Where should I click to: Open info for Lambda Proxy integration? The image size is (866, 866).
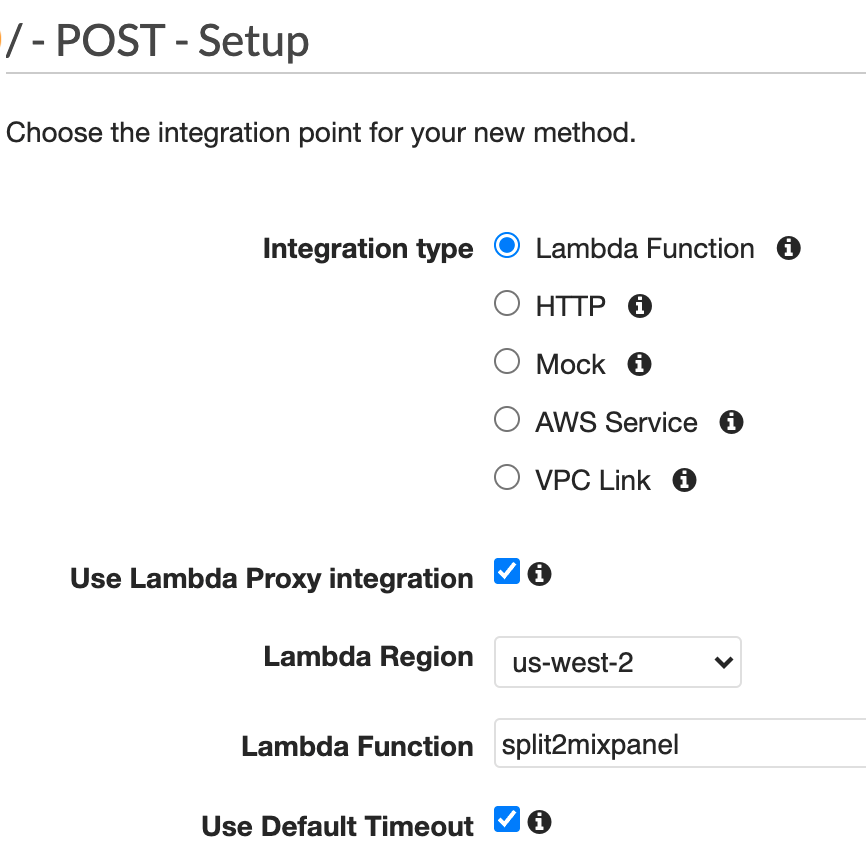point(537,572)
